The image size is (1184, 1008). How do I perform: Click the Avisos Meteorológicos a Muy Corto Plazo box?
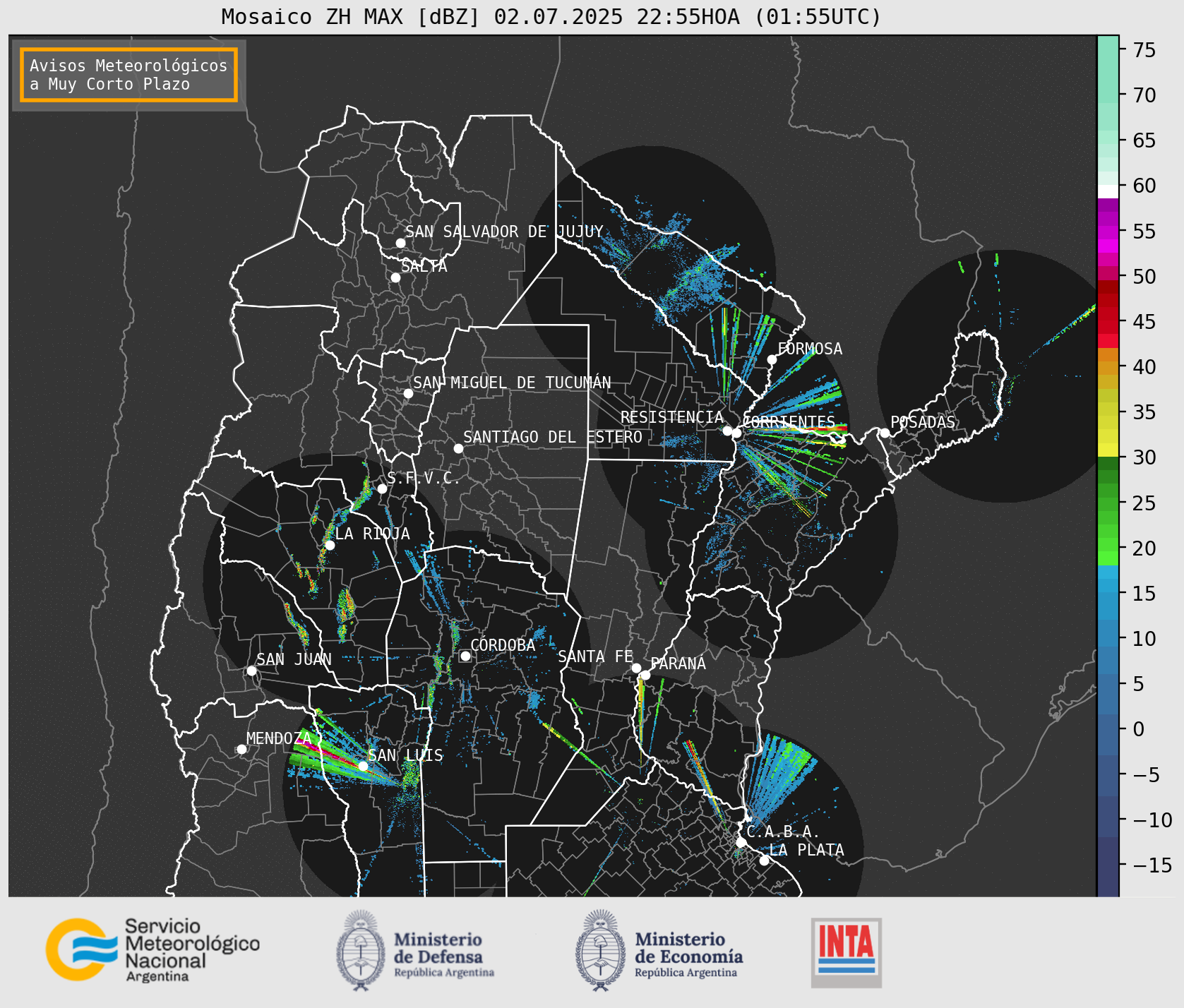point(128,75)
